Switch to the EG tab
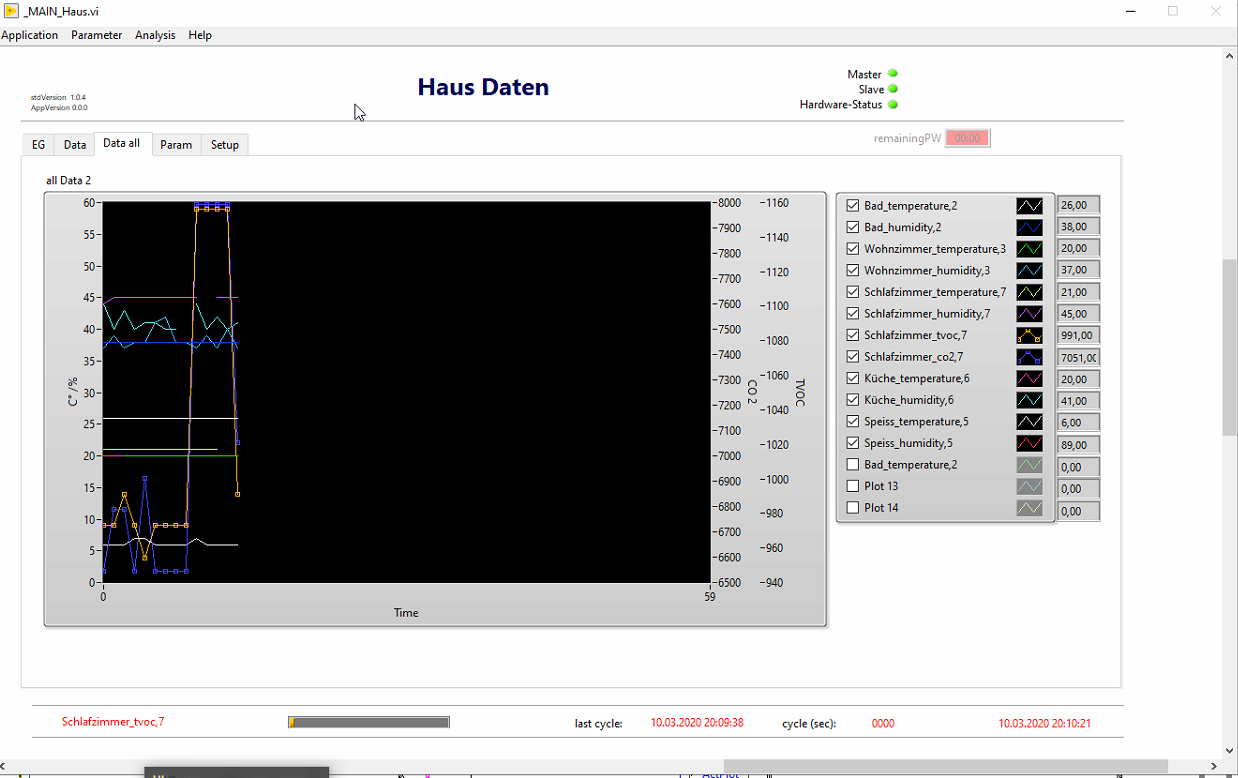Viewport: 1238px width, 778px height. (x=38, y=145)
